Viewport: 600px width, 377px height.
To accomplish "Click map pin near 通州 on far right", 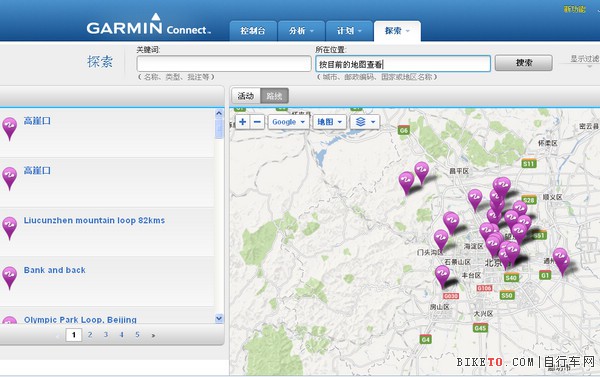I will (561, 261).
